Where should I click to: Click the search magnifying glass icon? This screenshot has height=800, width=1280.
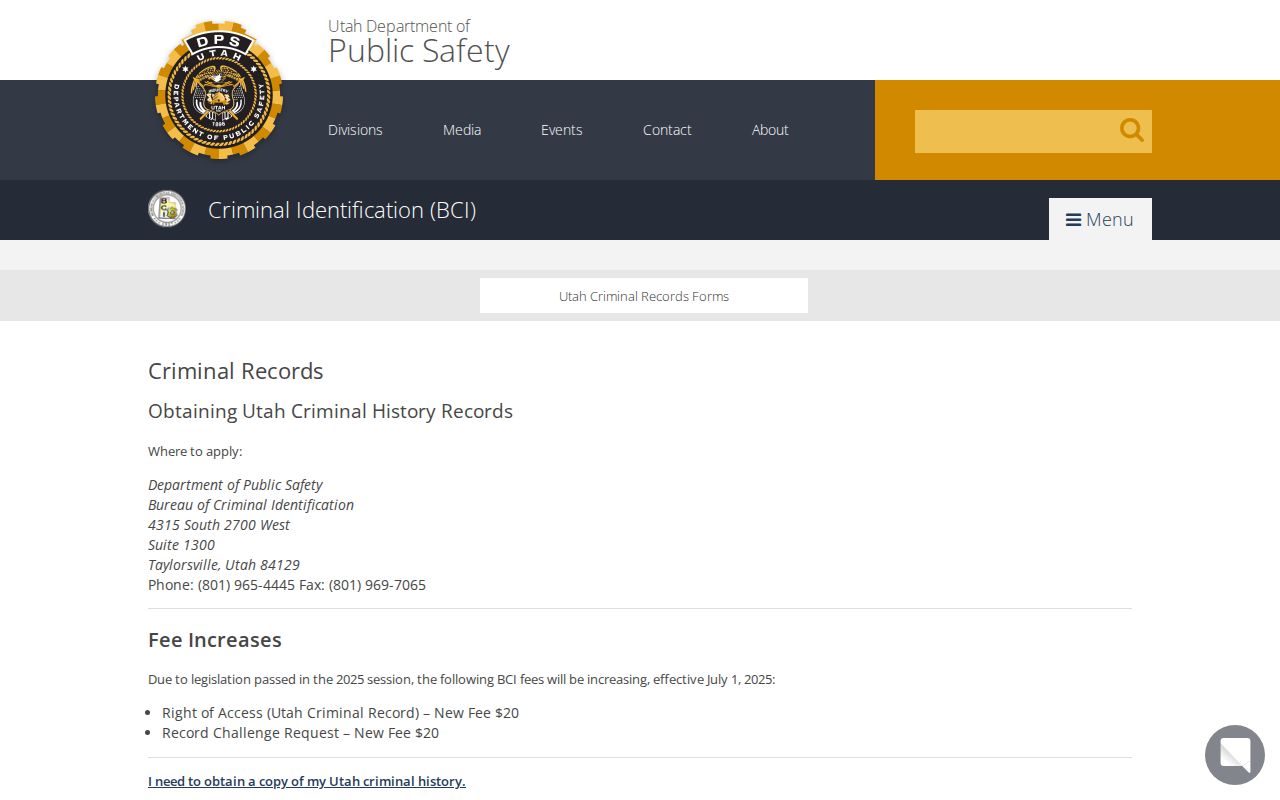[1131, 130]
